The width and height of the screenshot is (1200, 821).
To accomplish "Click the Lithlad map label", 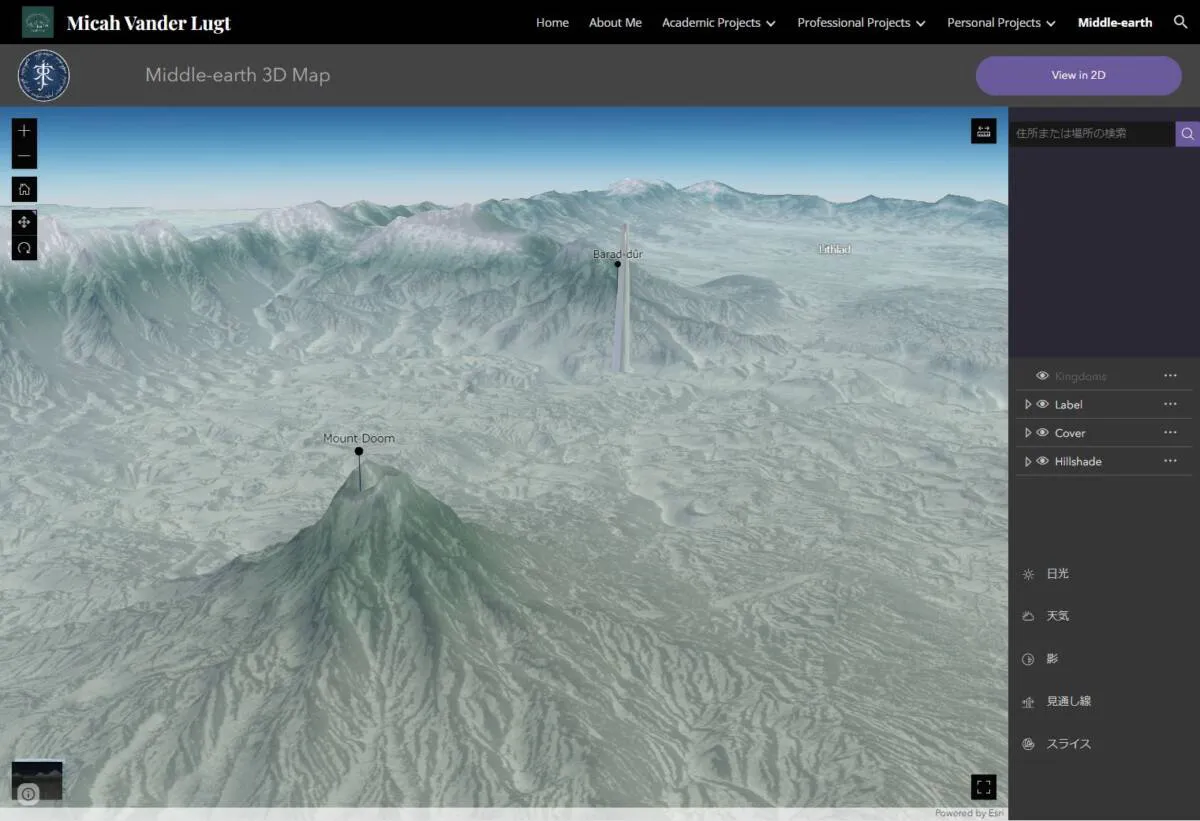I will point(834,249).
